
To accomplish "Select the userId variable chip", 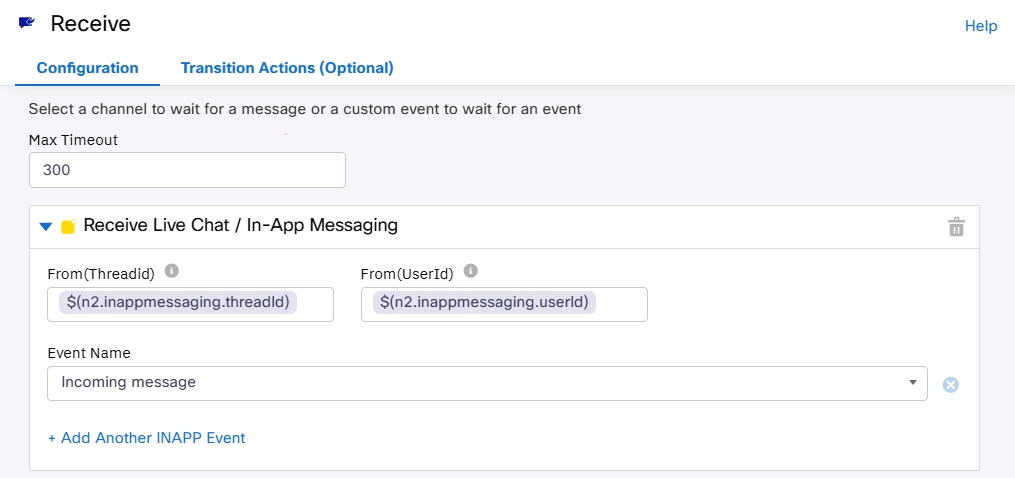I will click(x=484, y=303).
